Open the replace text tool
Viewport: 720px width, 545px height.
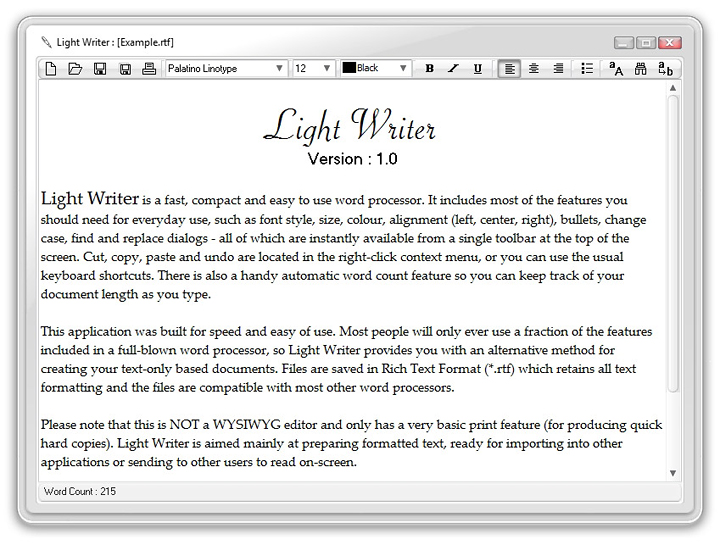665,69
